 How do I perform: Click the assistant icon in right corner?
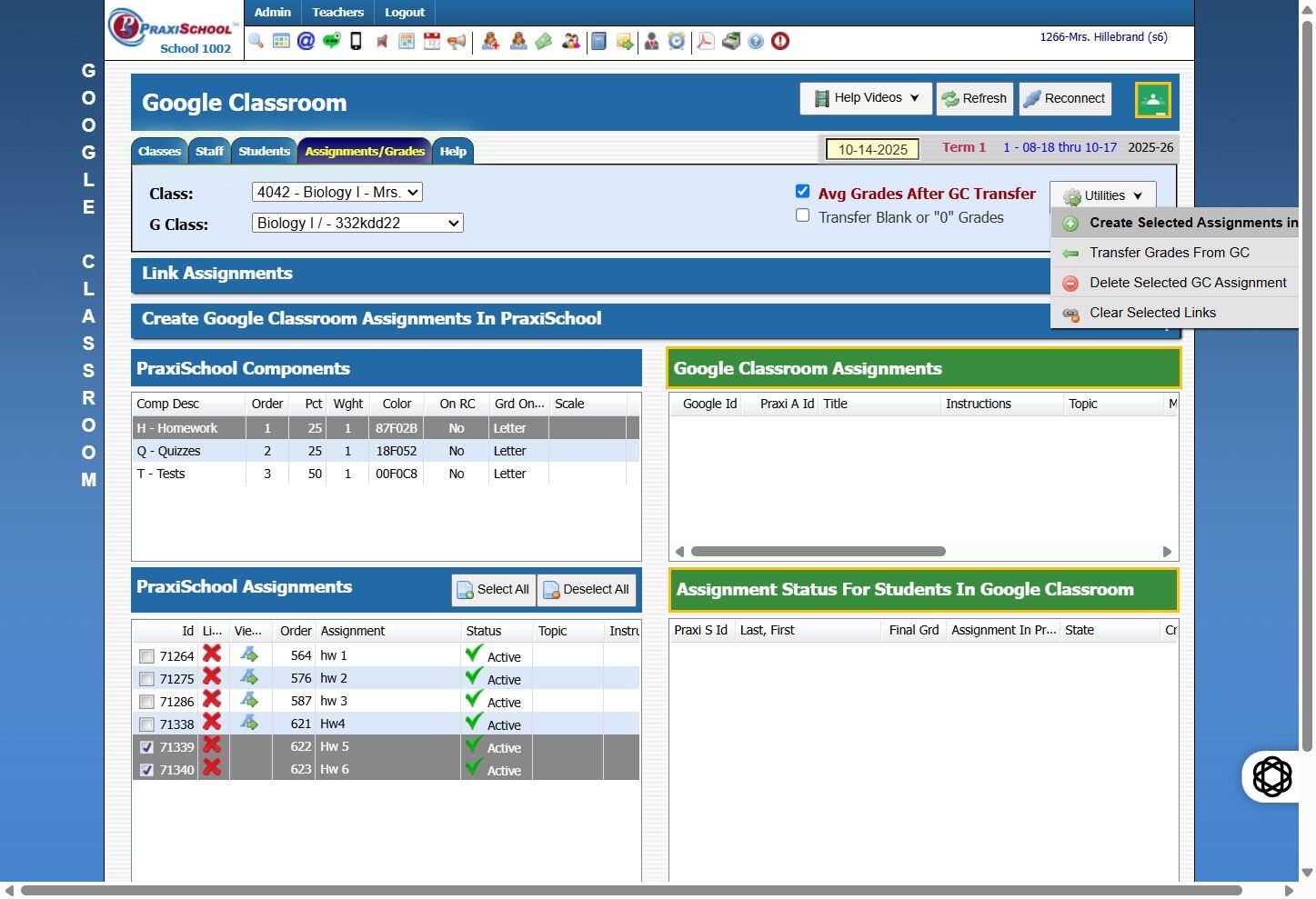1272,776
